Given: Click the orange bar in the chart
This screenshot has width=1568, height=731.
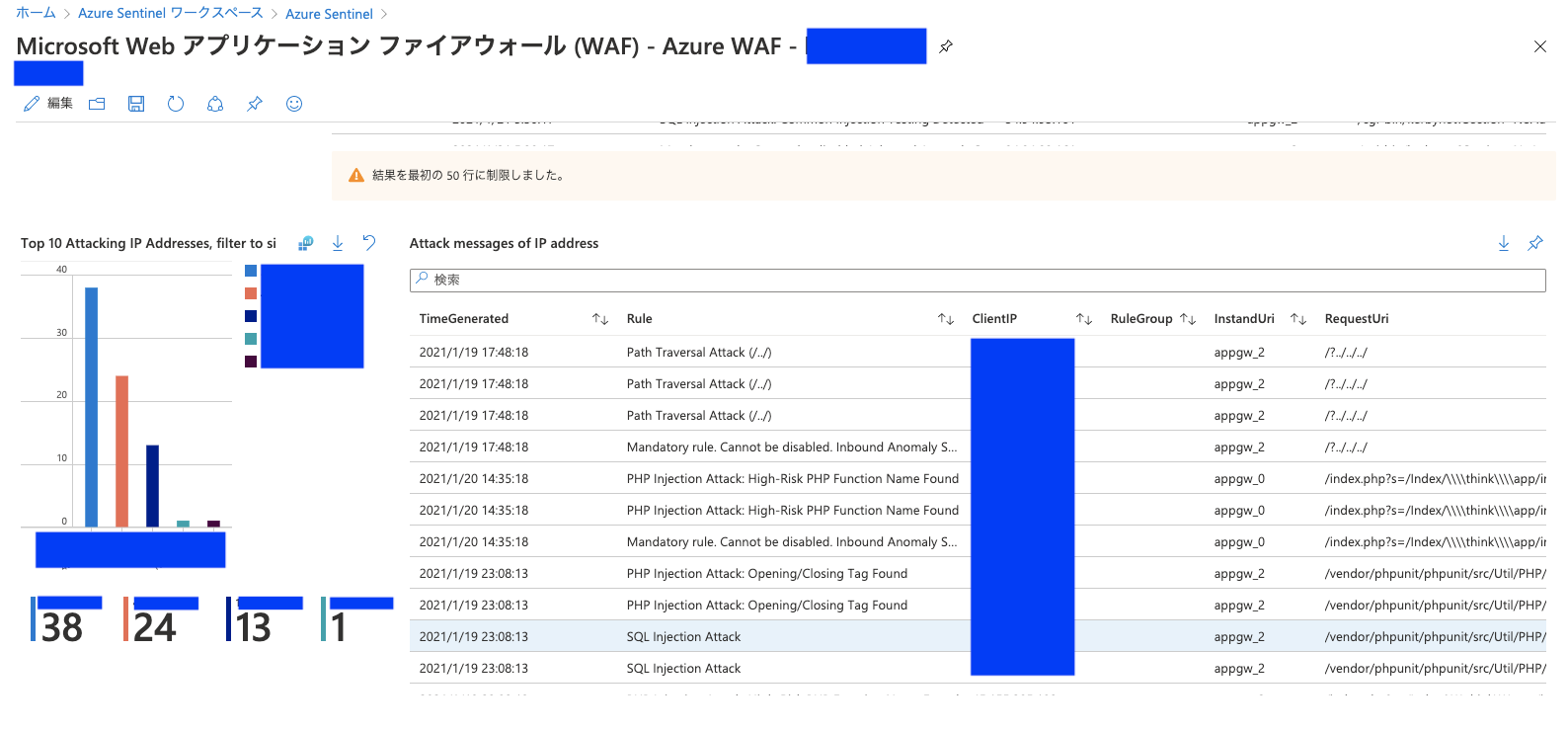Looking at the screenshot, I should 122,451.
